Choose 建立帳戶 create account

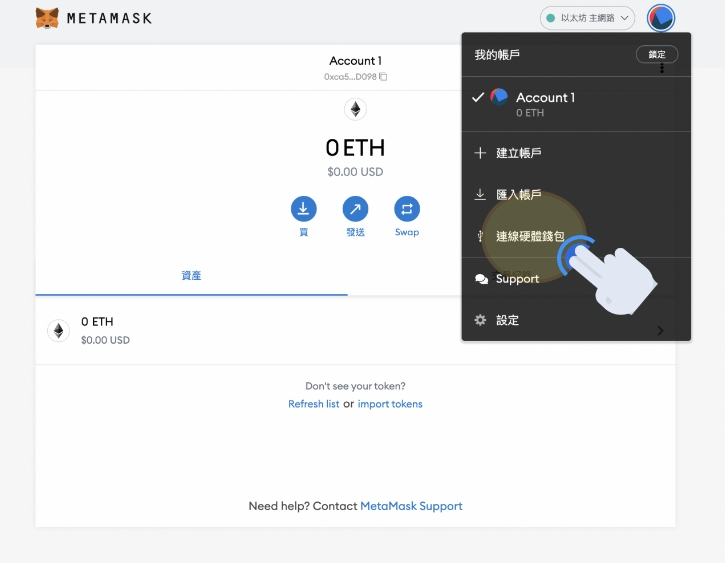tap(576, 153)
